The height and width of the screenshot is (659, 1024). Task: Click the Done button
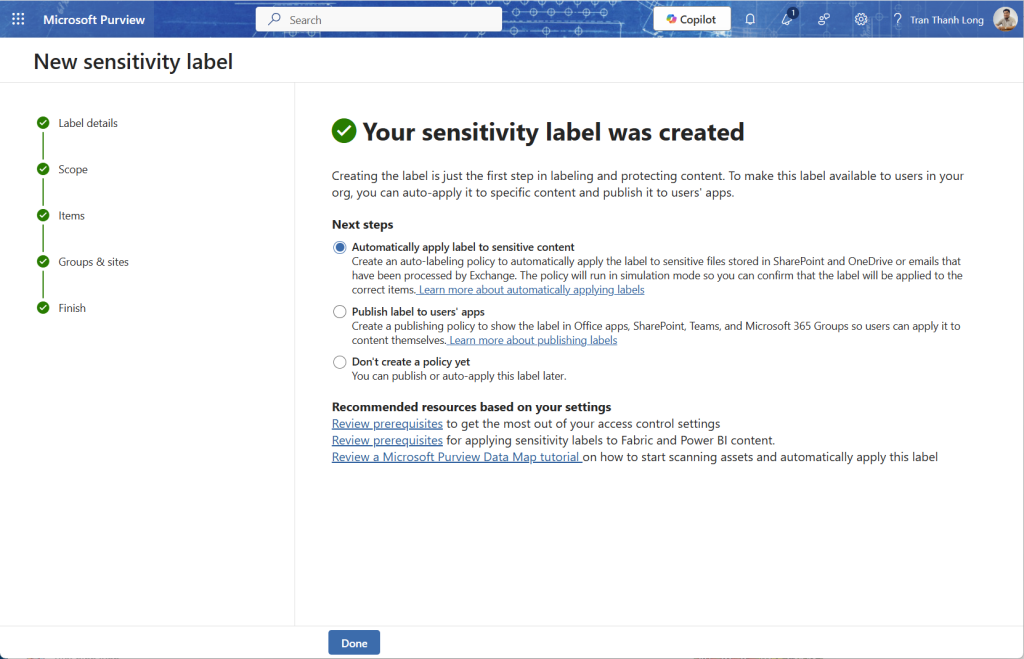(x=354, y=643)
